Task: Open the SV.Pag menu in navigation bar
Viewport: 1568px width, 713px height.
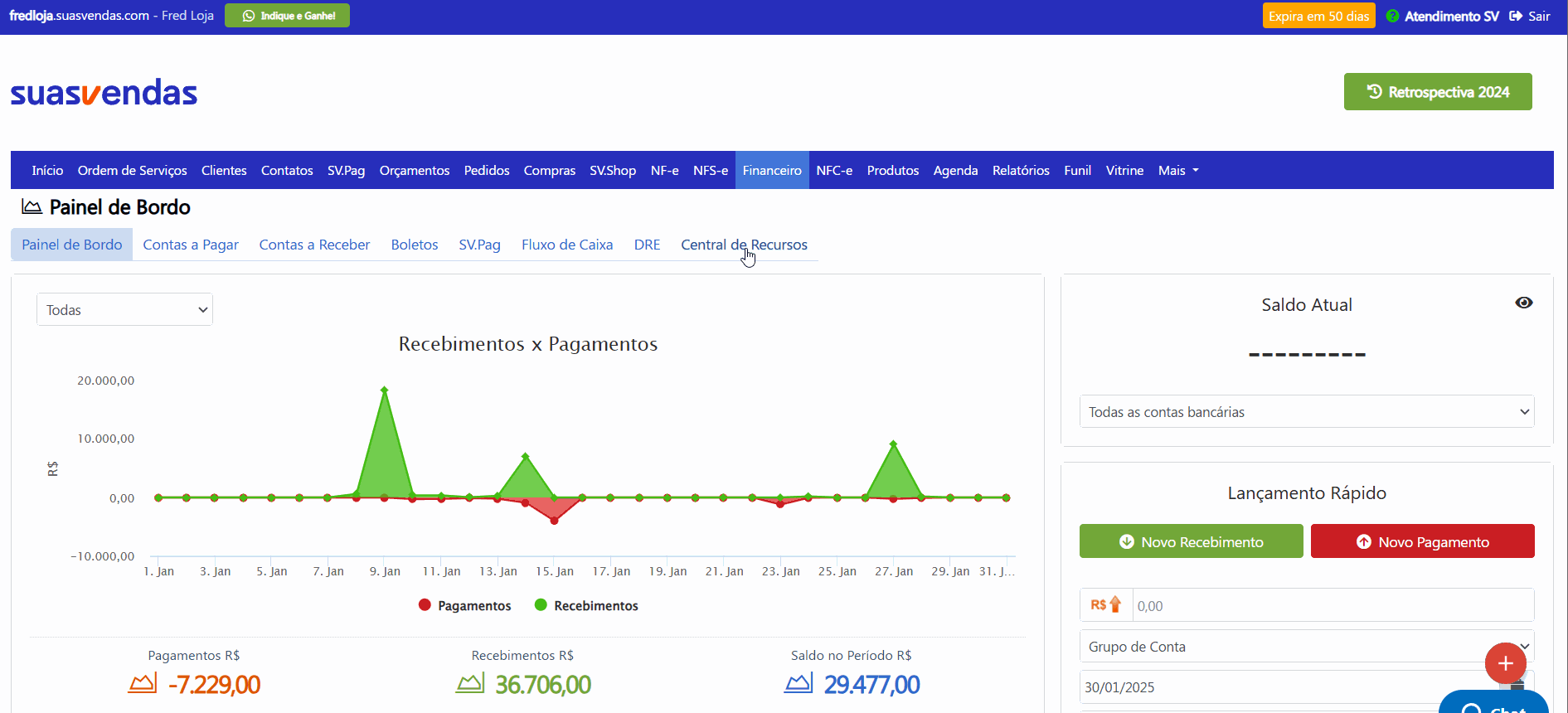Action: (346, 170)
